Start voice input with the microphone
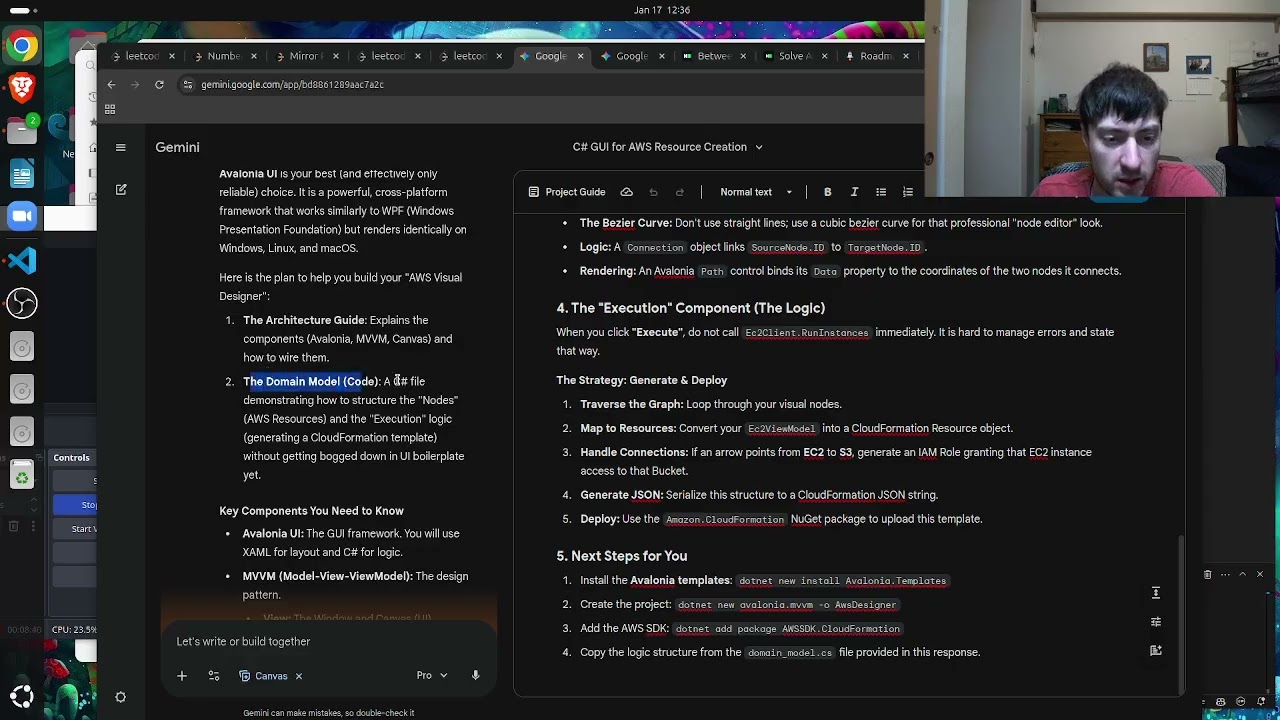The height and width of the screenshot is (720, 1280). coord(476,676)
